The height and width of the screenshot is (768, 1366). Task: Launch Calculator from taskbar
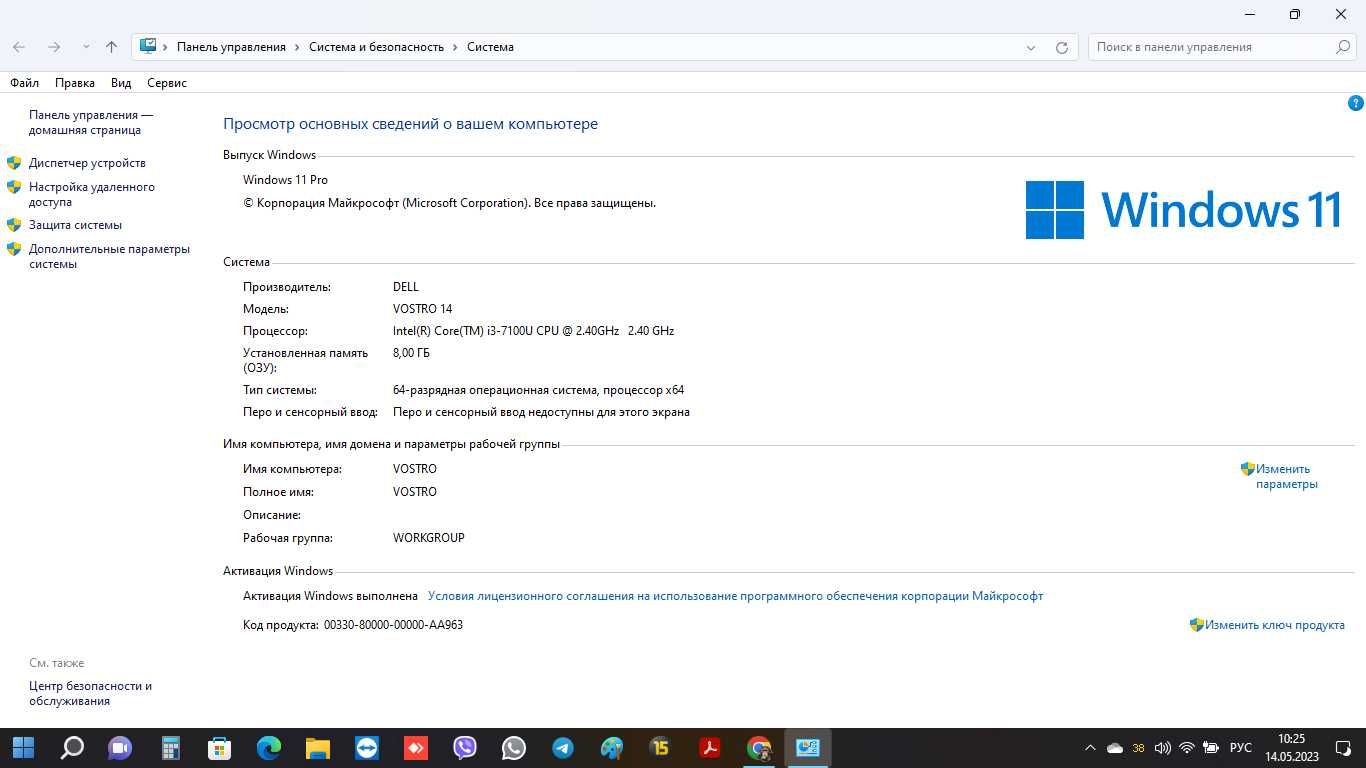click(170, 748)
